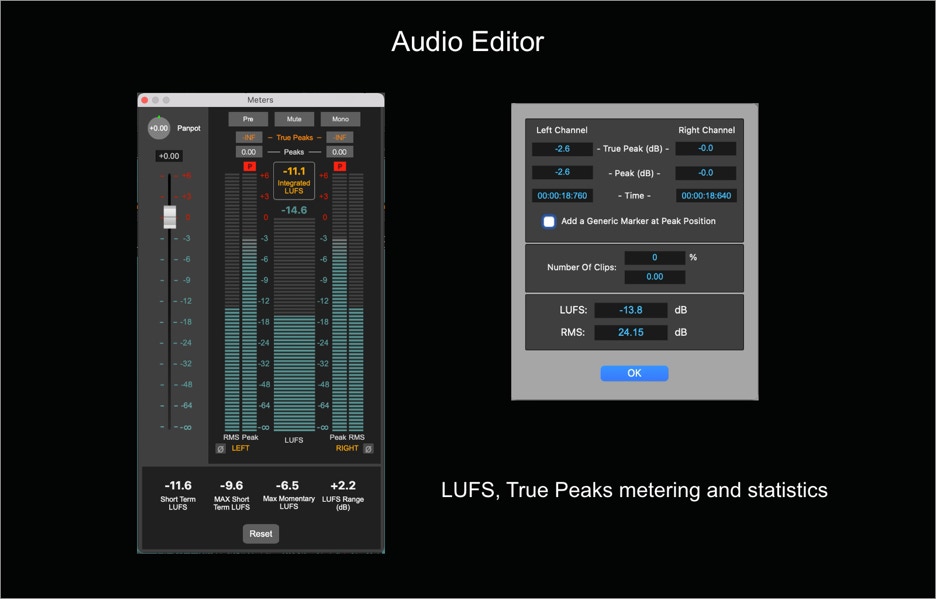Click the RMS value field showing 24.15
Image resolution: width=936 pixels, height=599 pixels.
(630, 333)
